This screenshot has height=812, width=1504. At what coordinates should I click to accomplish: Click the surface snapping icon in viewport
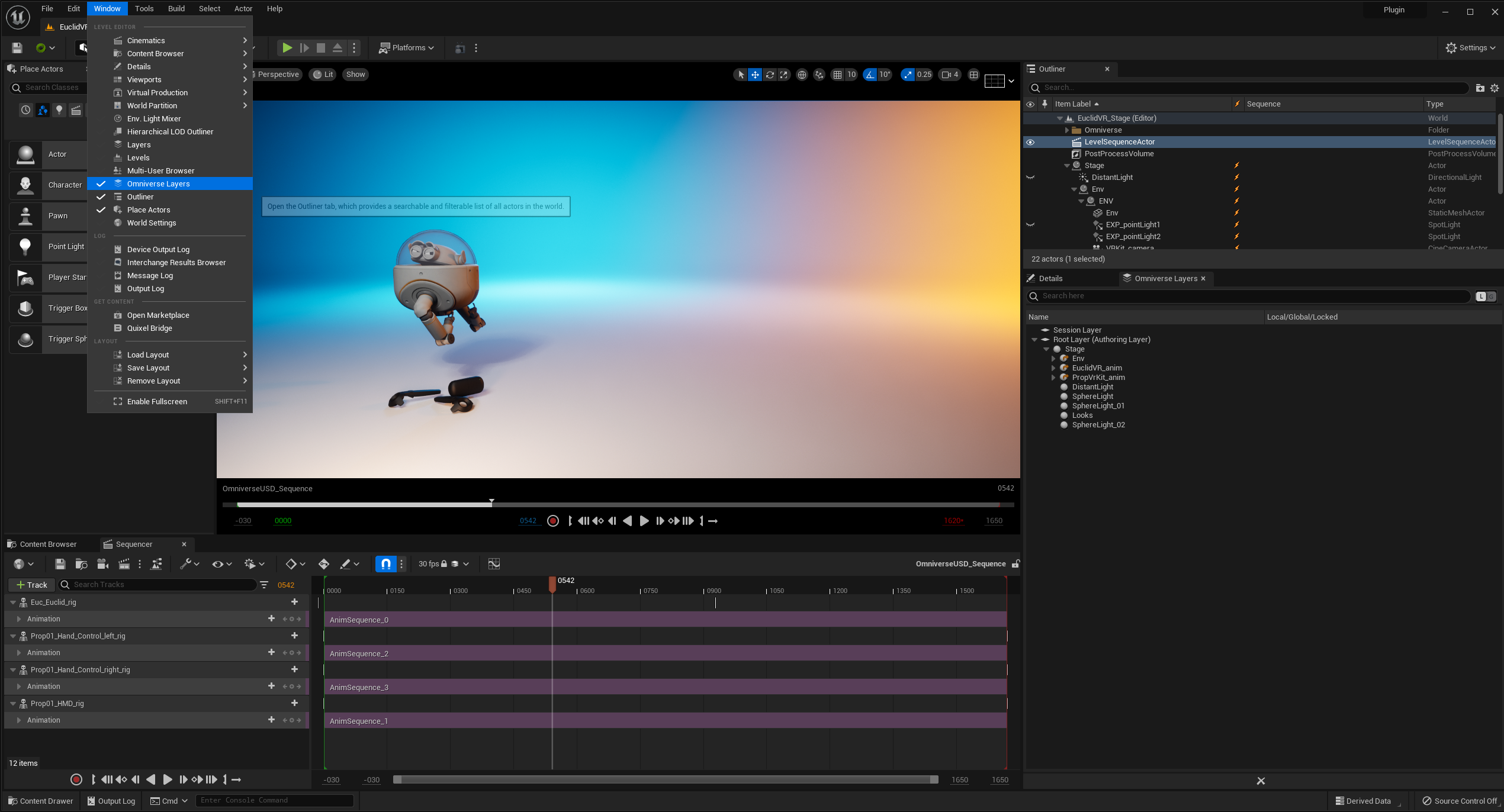(819, 75)
